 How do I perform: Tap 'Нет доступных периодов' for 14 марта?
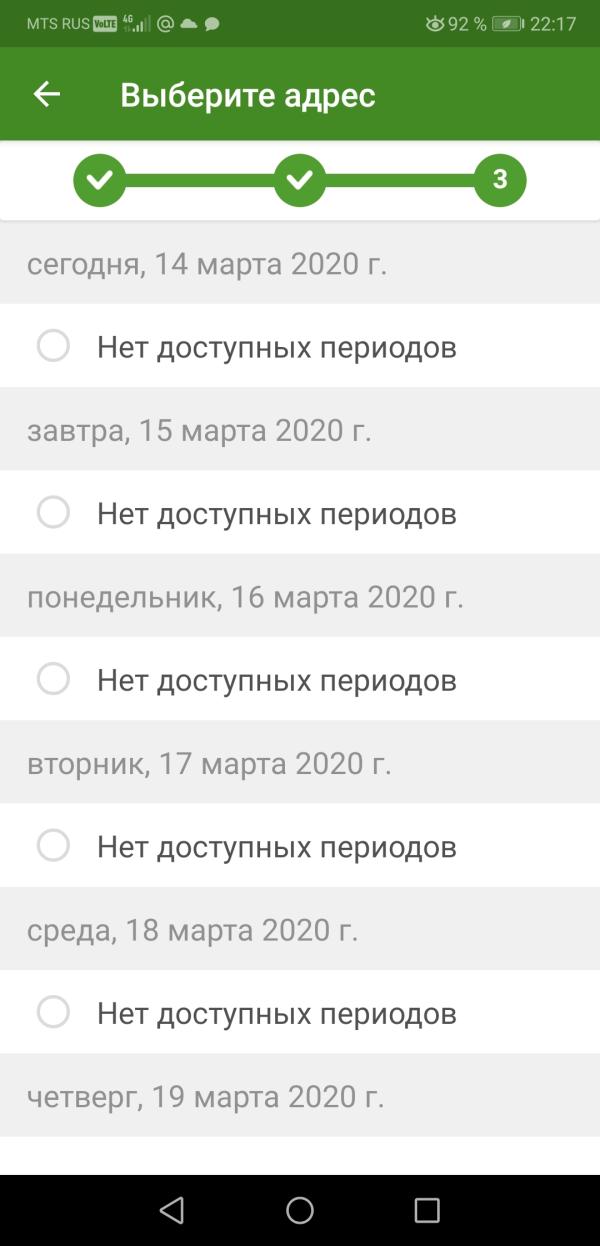pos(277,348)
